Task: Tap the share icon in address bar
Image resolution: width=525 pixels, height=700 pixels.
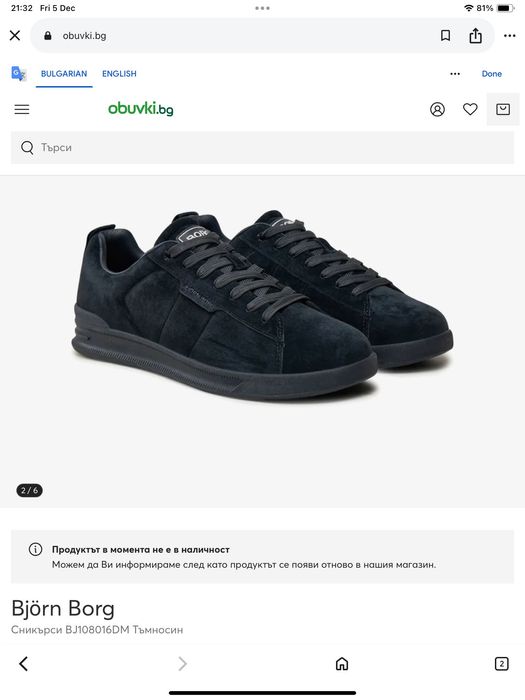Action: 475,35
